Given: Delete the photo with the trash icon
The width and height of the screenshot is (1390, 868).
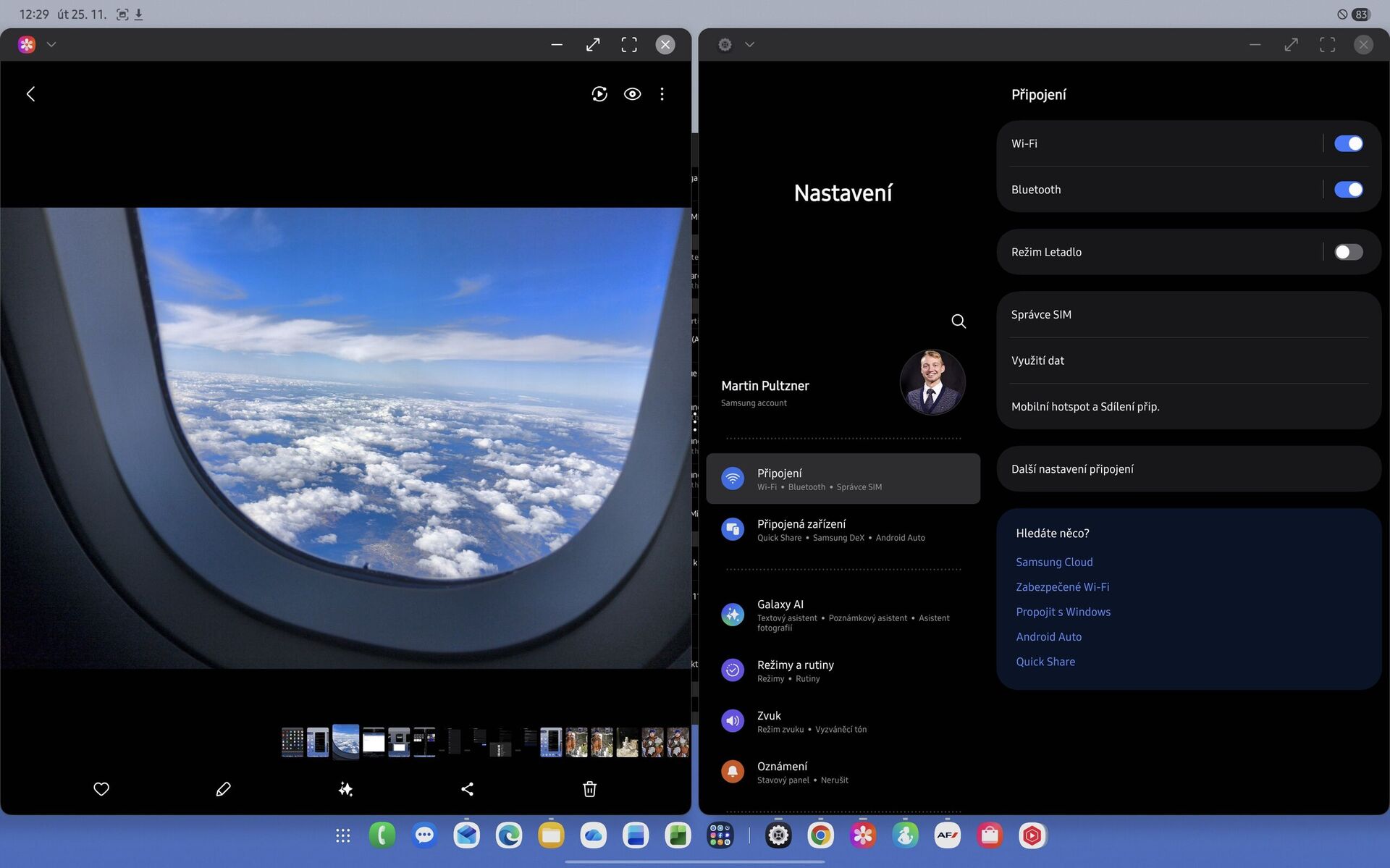Looking at the screenshot, I should tap(589, 789).
